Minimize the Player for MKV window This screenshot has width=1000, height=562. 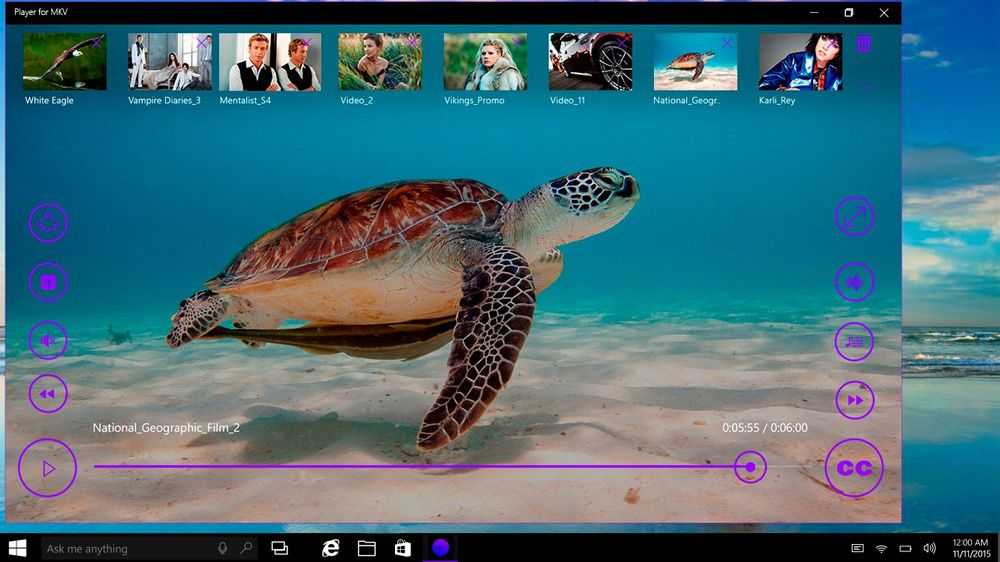pyautogui.click(x=814, y=12)
